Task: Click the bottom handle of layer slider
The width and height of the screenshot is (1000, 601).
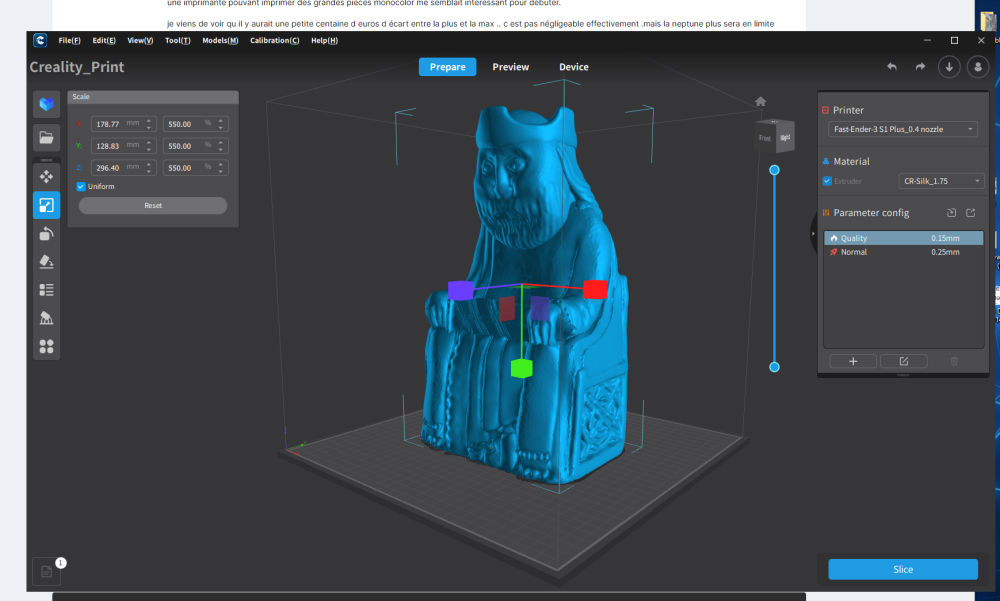Action: pyautogui.click(x=774, y=367)
